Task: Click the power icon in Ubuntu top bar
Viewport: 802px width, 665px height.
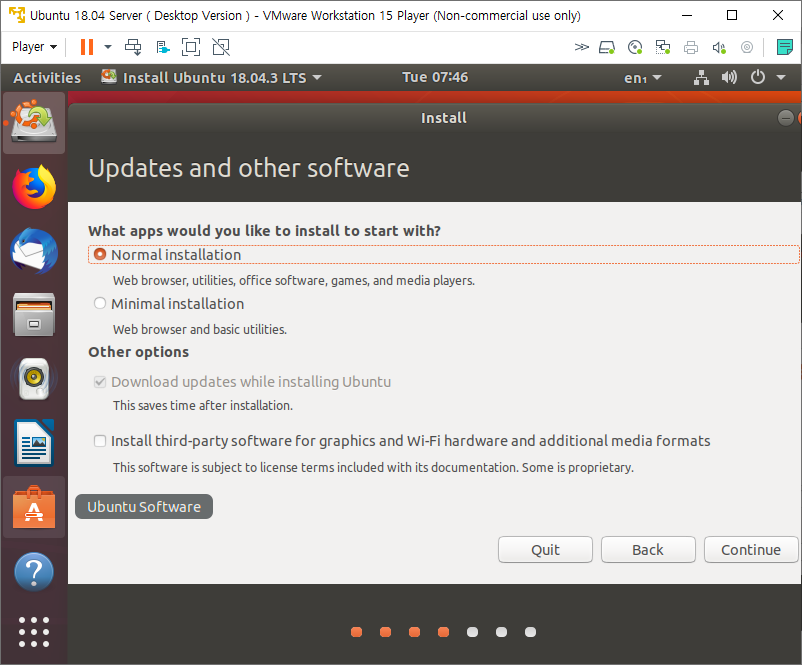Action: (x=758, y=77)
